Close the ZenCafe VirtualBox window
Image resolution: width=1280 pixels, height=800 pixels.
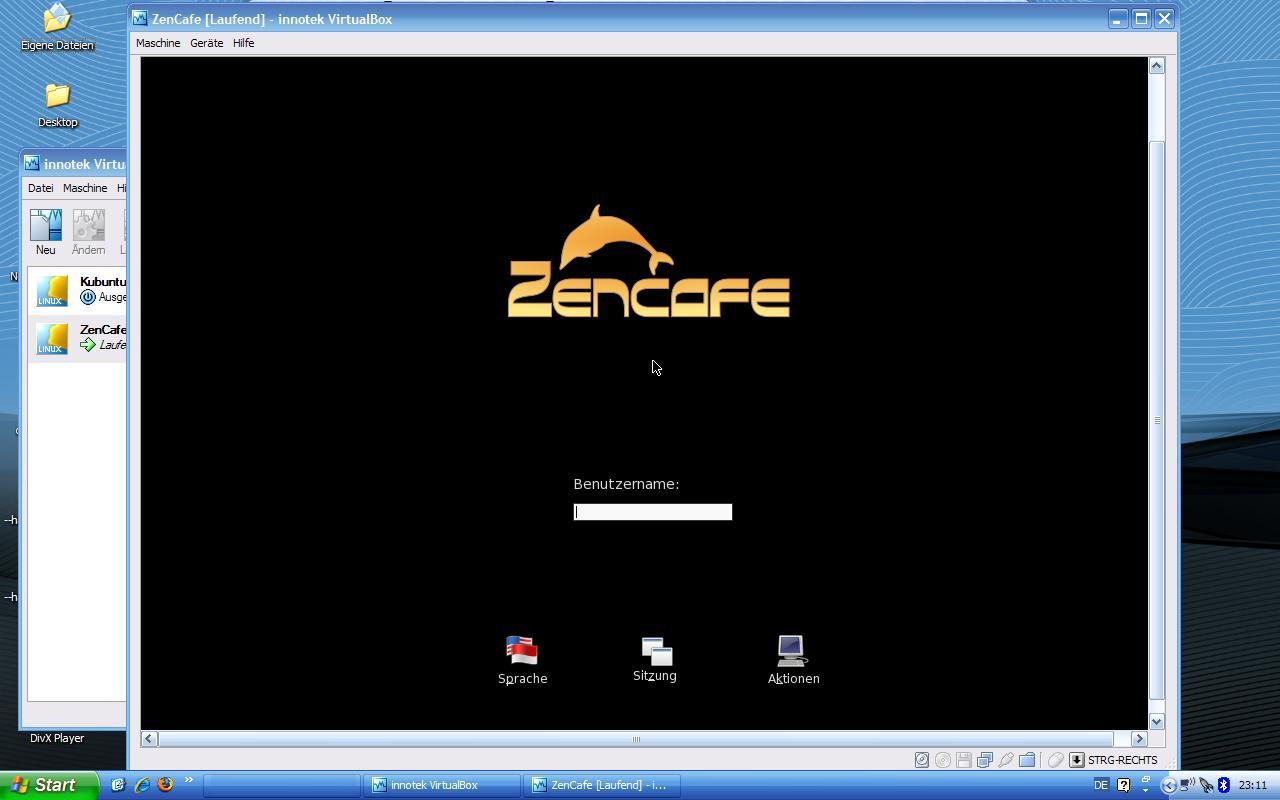click(1164, 19)
